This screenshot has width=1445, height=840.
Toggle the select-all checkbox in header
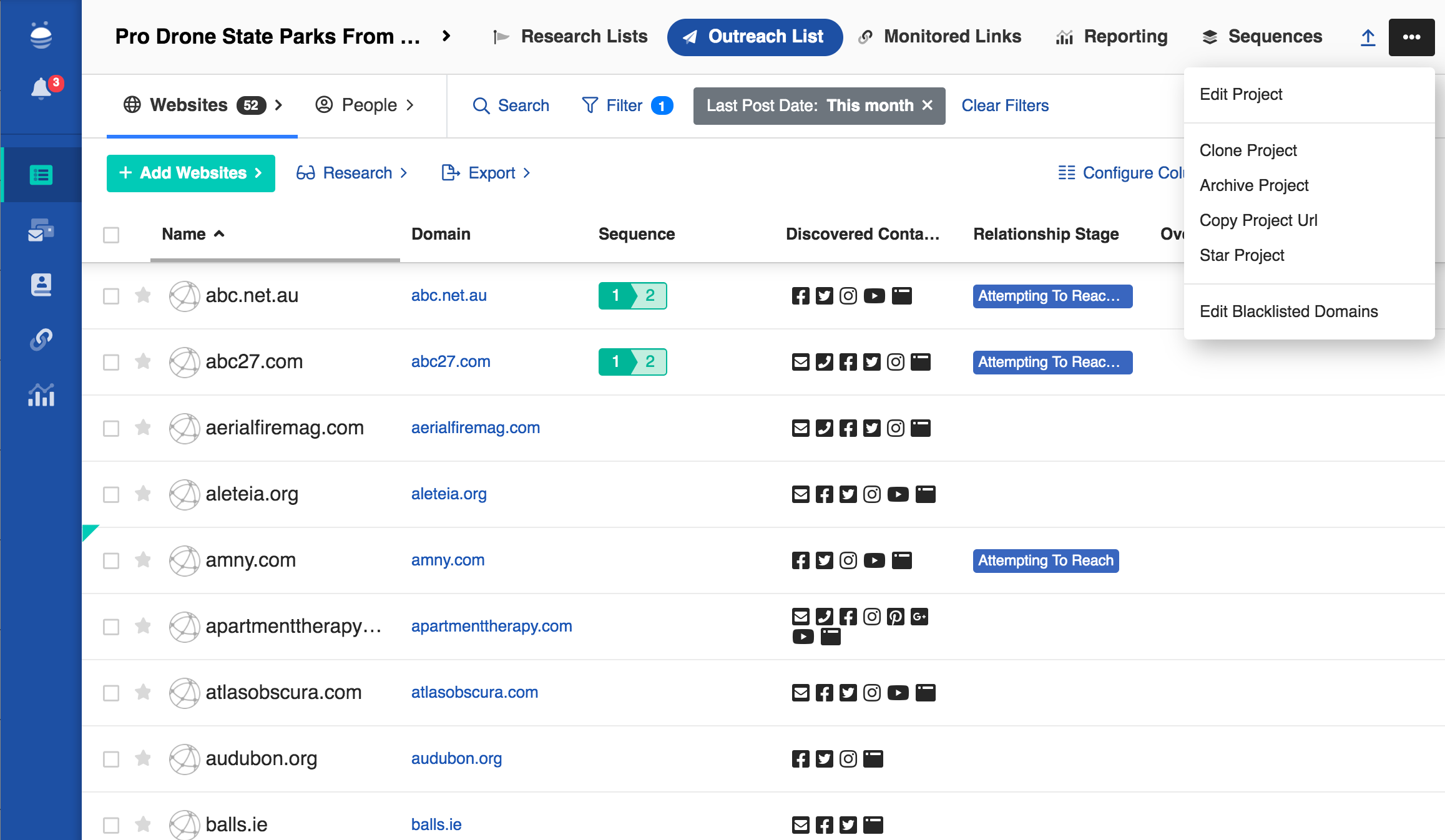(x=111, y=235)
